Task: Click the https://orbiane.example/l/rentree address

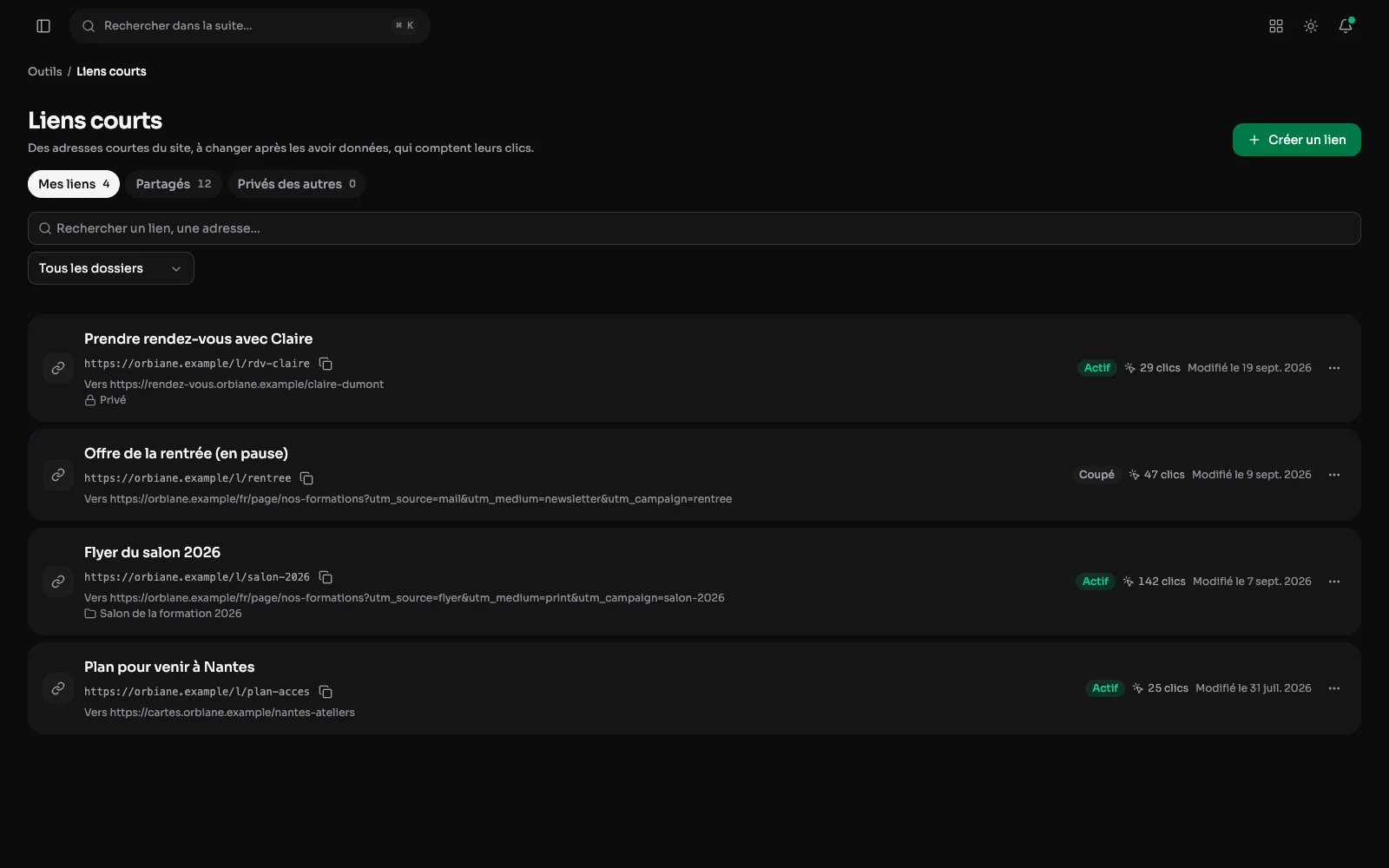Action: [188, 478]
